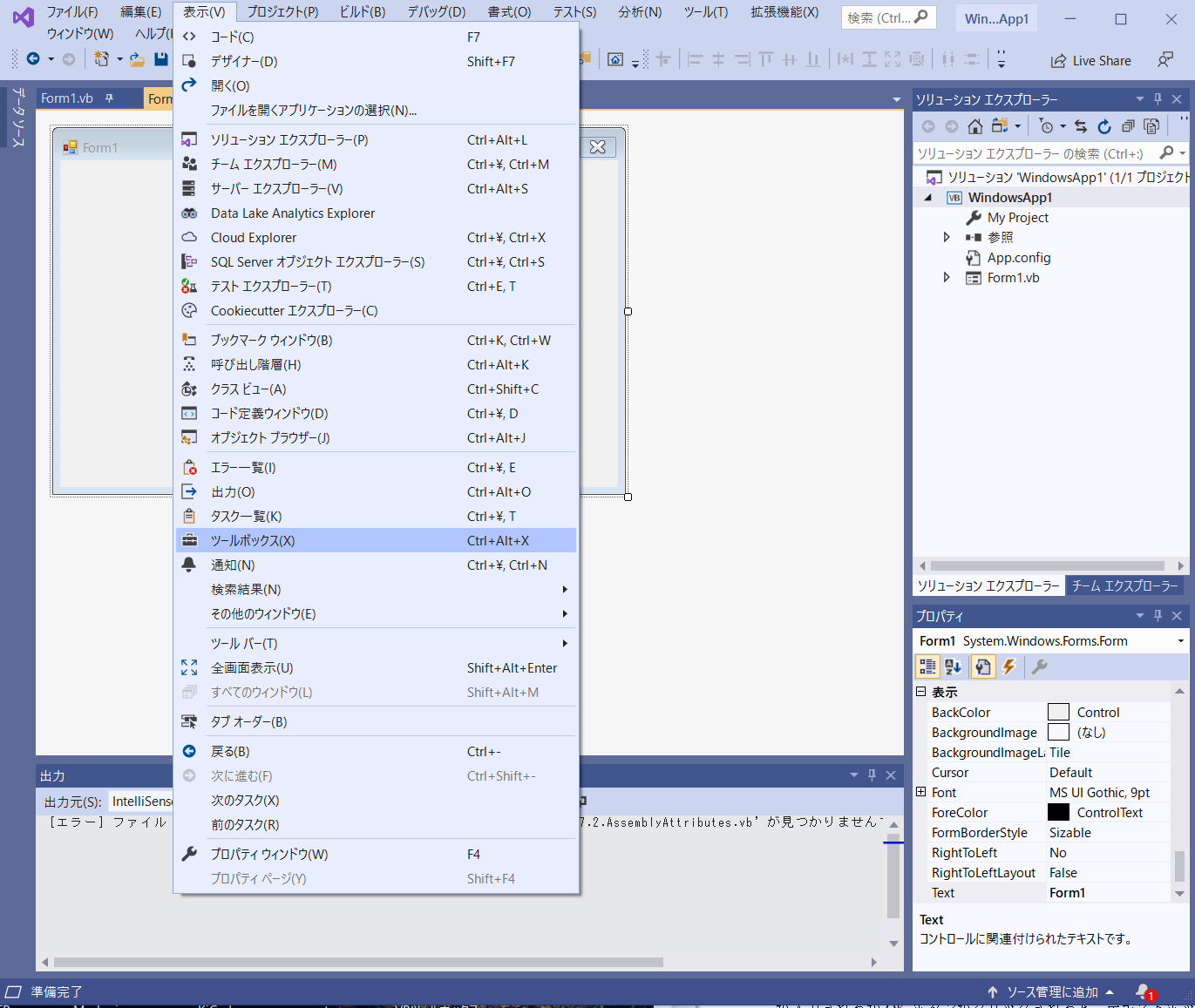The height and width of the screenshot is (1008, 1195).
Task: Pin the Solution Explorer panel with pushpin
Action: tap(1158, 99)
